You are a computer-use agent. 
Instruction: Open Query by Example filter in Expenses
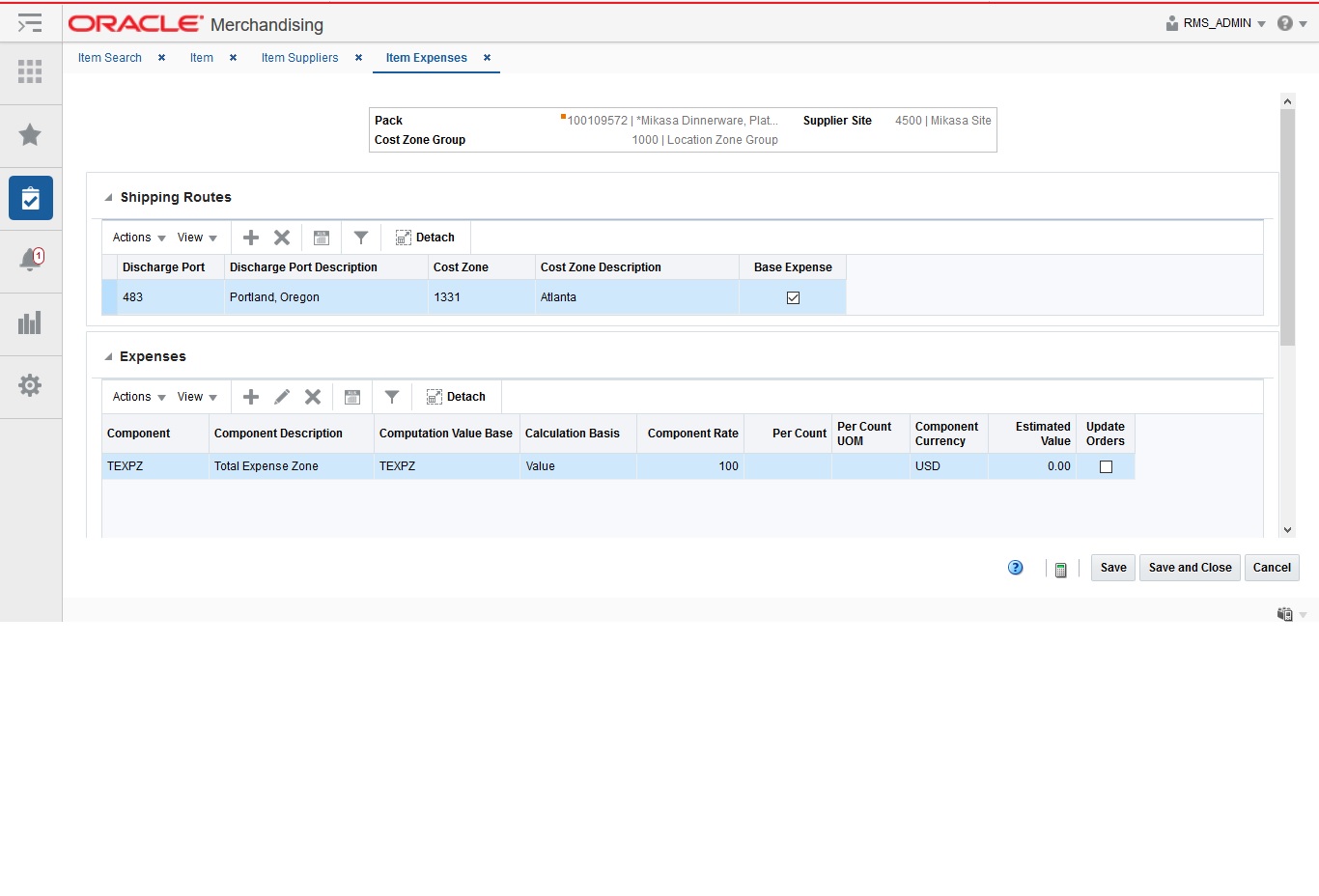(x=392, y=397)
